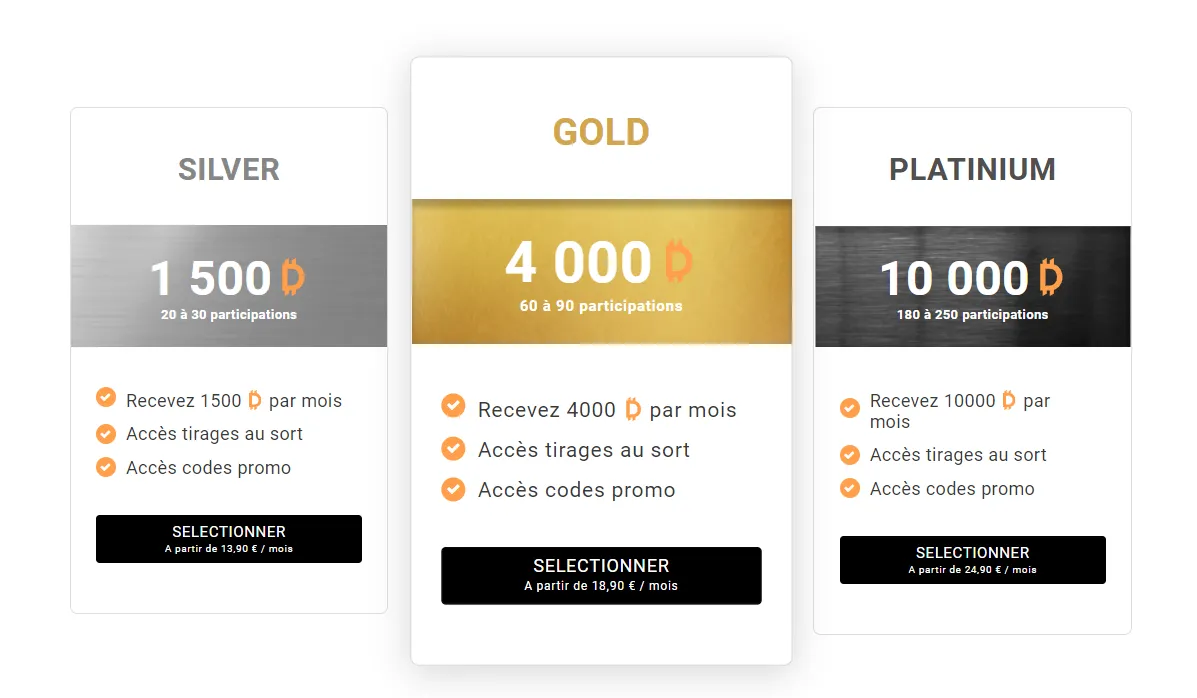Click the coin icon in 'Recevez 10000' line
Viewport: 1197px width, 698px height.
tap(1009, 400)
